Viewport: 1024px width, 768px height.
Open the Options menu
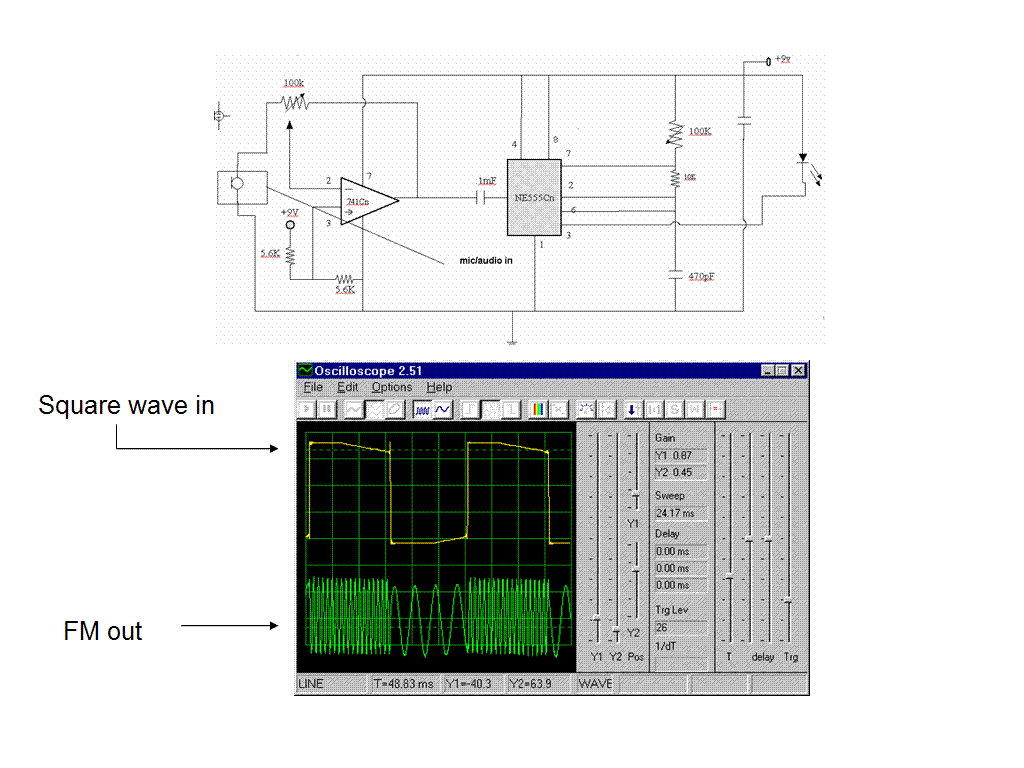[392, 387]
